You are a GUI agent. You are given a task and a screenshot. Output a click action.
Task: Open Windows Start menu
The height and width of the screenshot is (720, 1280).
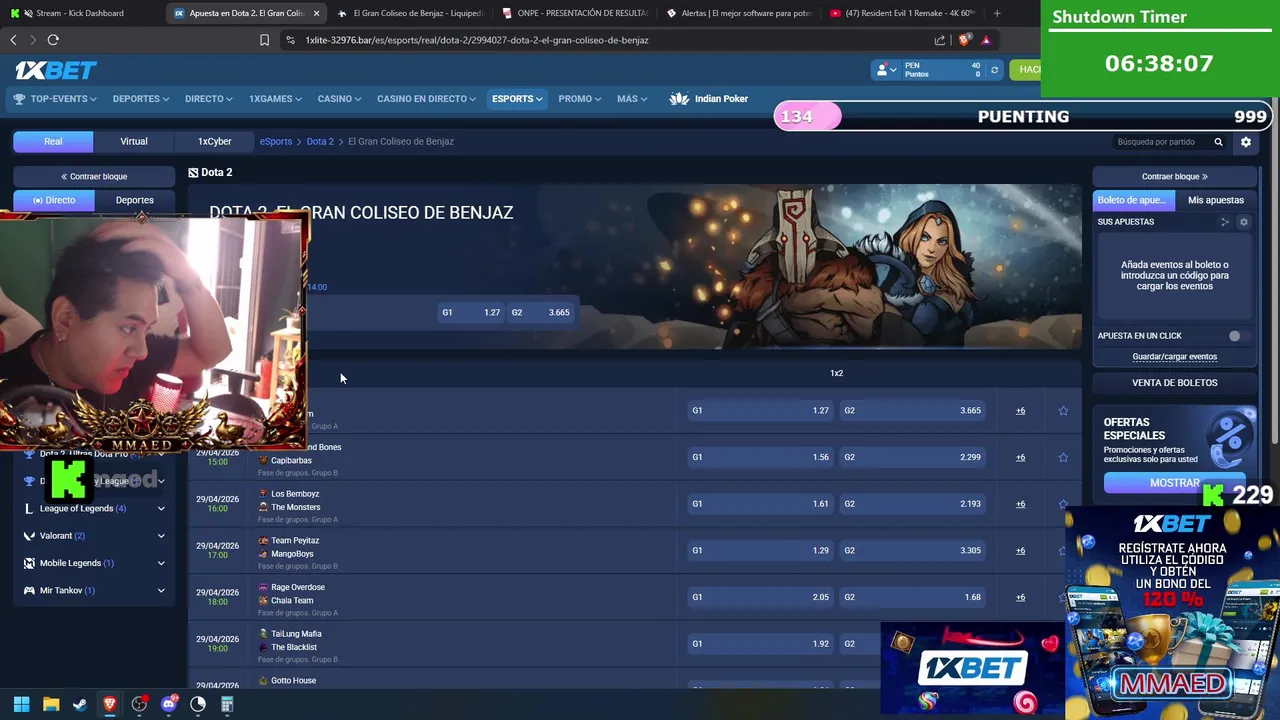pyautogui.click(x=21, y=704)
